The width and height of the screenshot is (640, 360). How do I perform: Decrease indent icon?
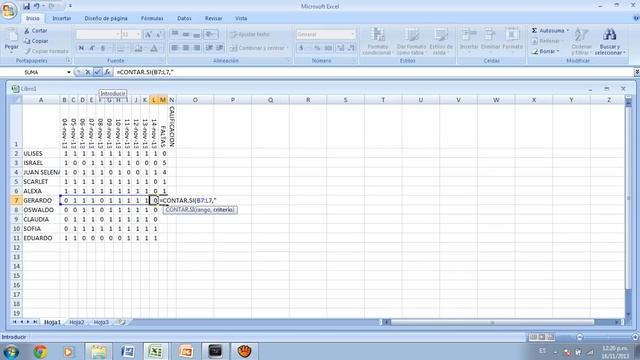click(209, 48)
